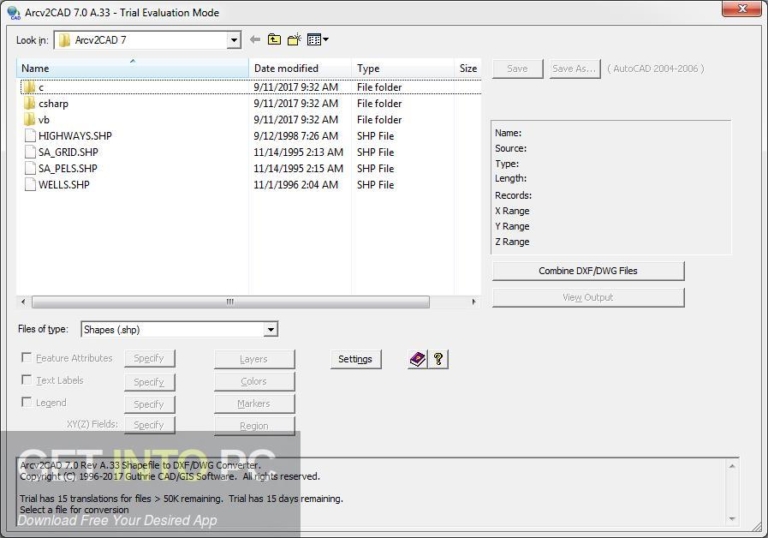Sort by the Name column header
Screen dimensions: 768x538
(133, 68)
